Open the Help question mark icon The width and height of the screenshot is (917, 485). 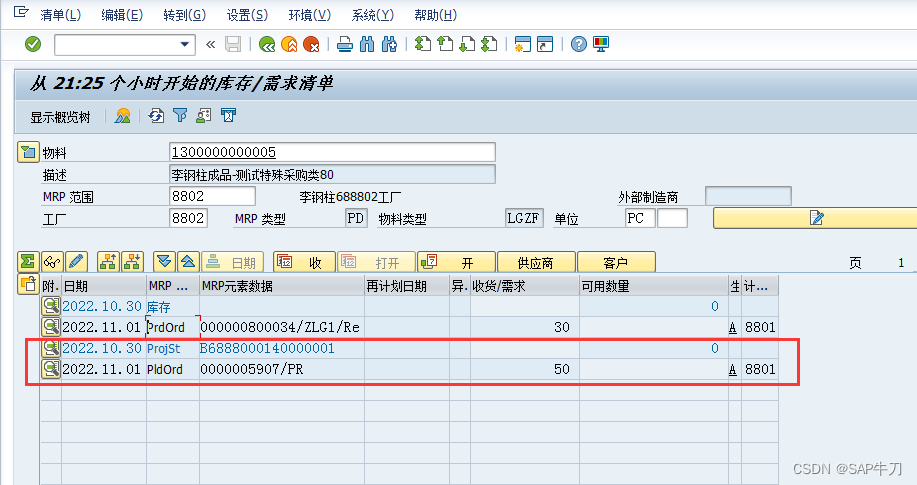(578, 44)
